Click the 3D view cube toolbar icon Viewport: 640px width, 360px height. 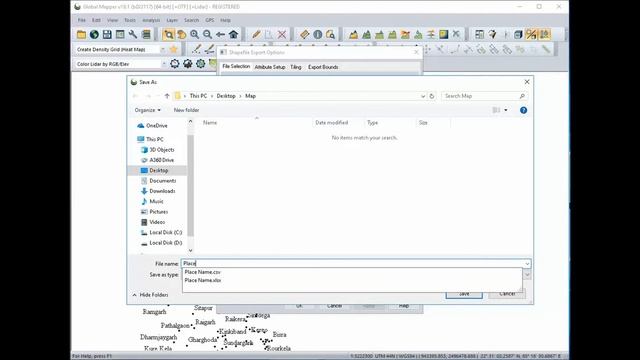click(518, 35)
